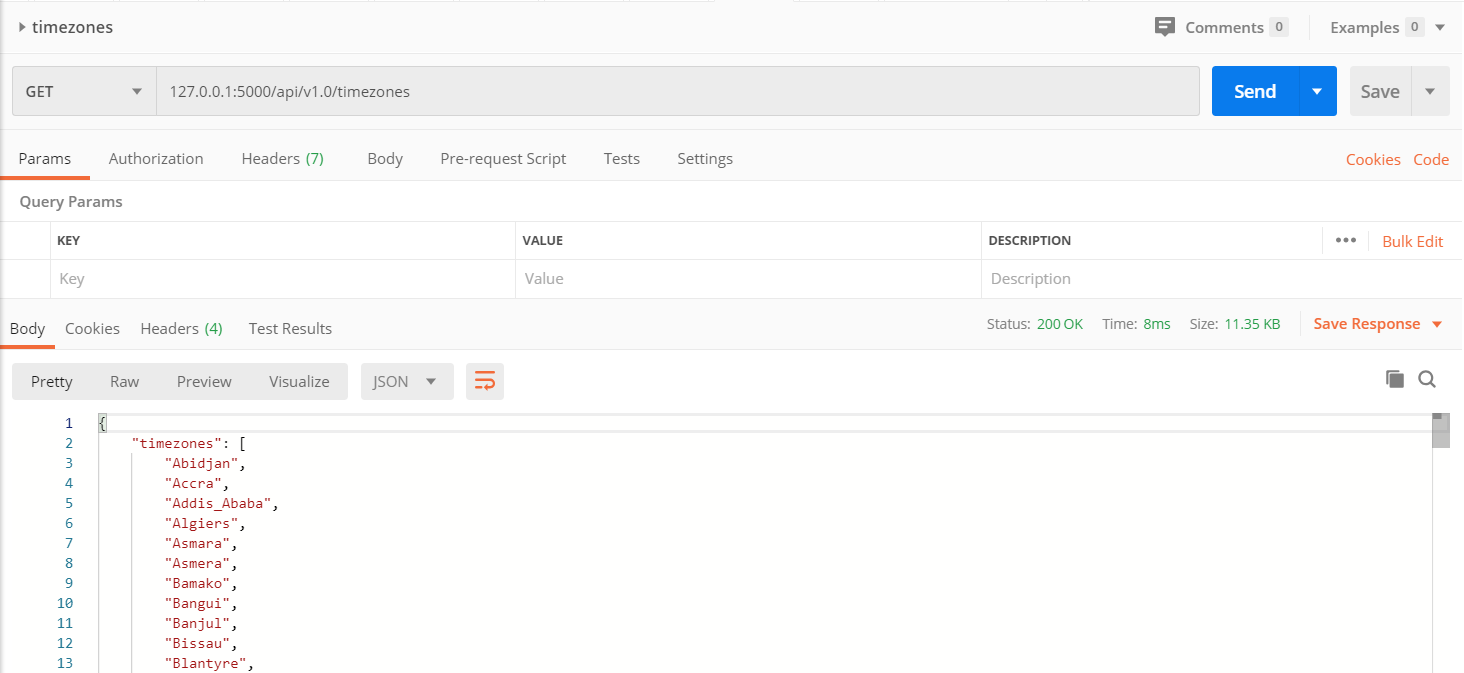
Task: Click the Key input field
Action: click(x=283, y=279)
